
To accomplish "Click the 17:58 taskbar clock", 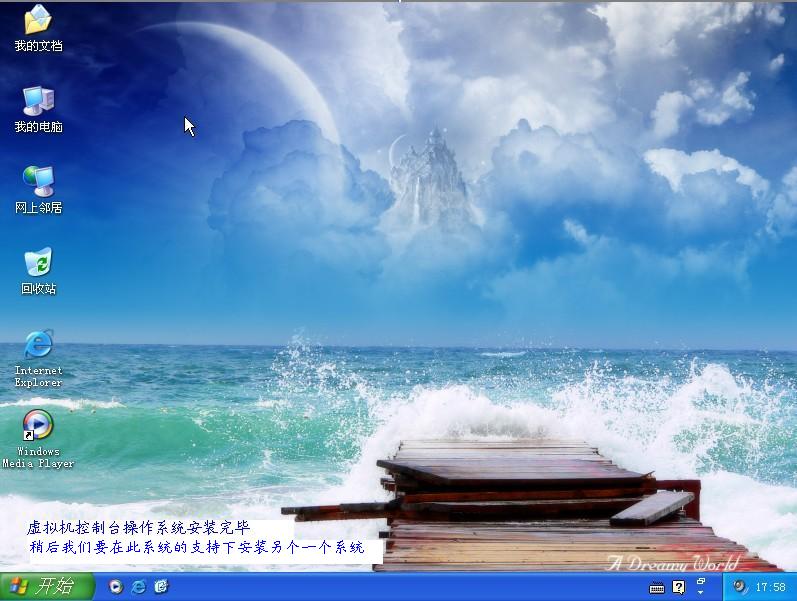I will click(770, 588).
